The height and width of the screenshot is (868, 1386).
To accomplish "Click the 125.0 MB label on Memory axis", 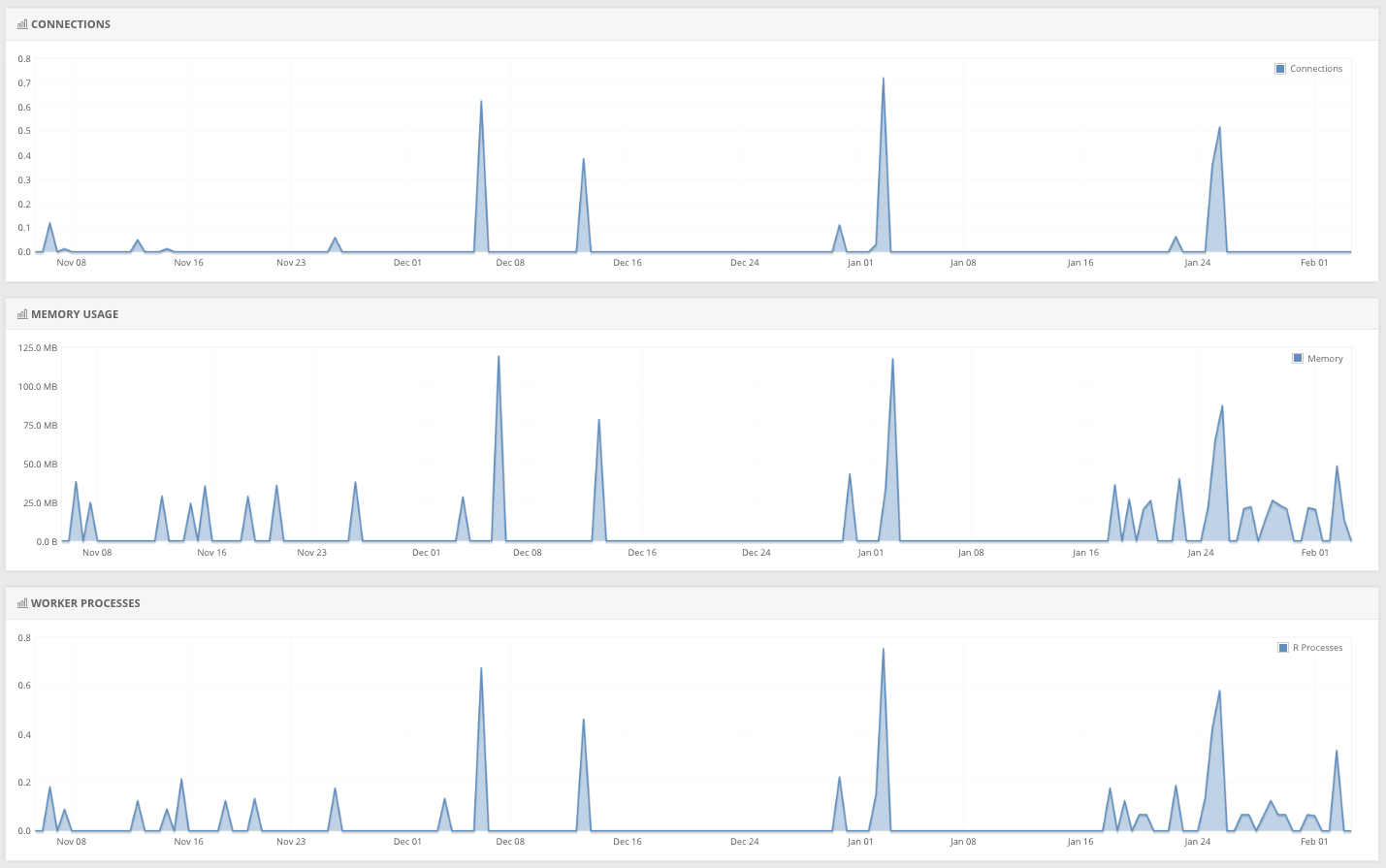I will point(38,348).
